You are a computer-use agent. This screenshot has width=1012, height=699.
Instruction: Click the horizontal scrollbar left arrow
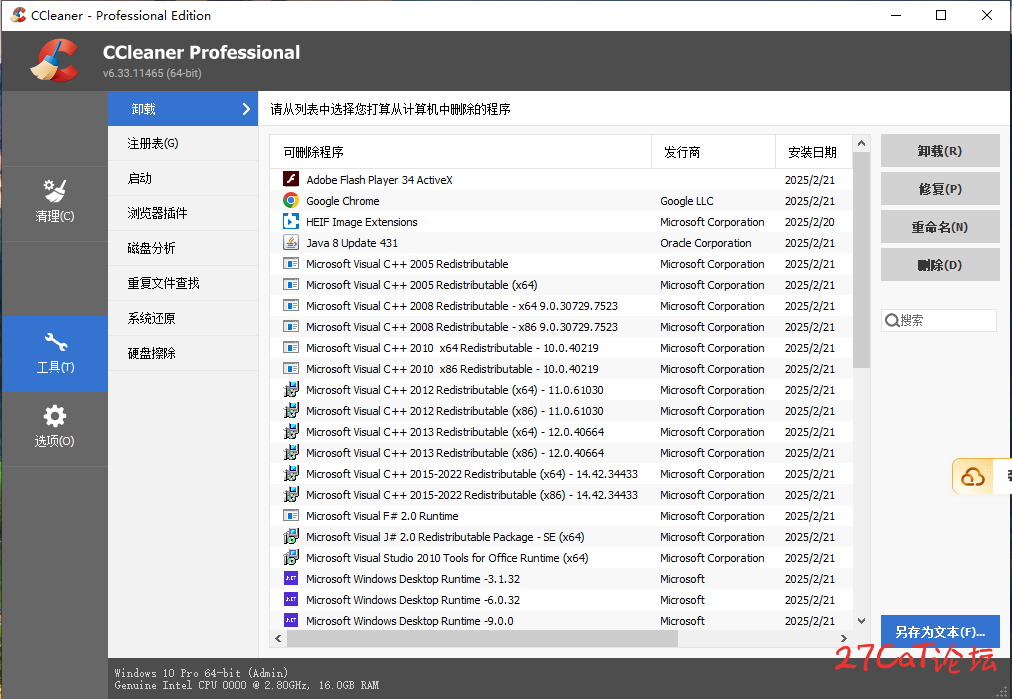[278, 638]
